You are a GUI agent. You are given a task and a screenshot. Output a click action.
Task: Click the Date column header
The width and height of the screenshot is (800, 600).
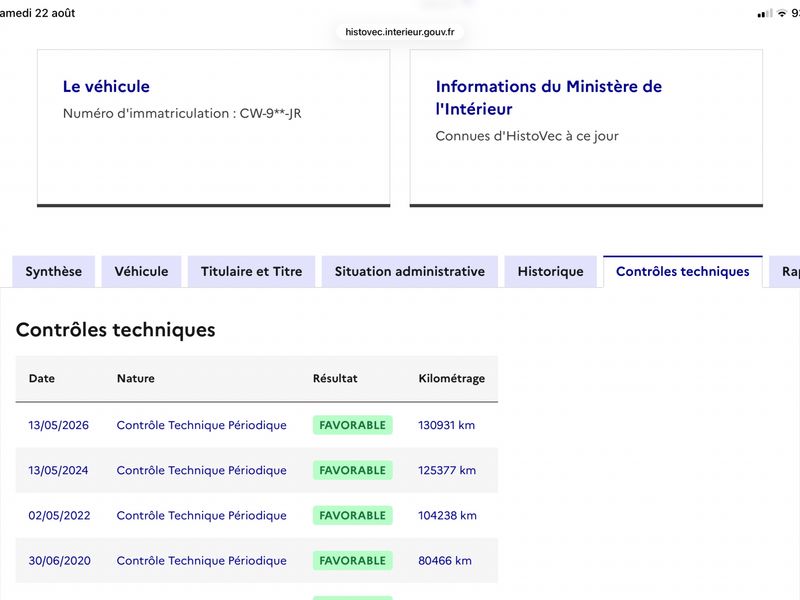coord(42,379)
